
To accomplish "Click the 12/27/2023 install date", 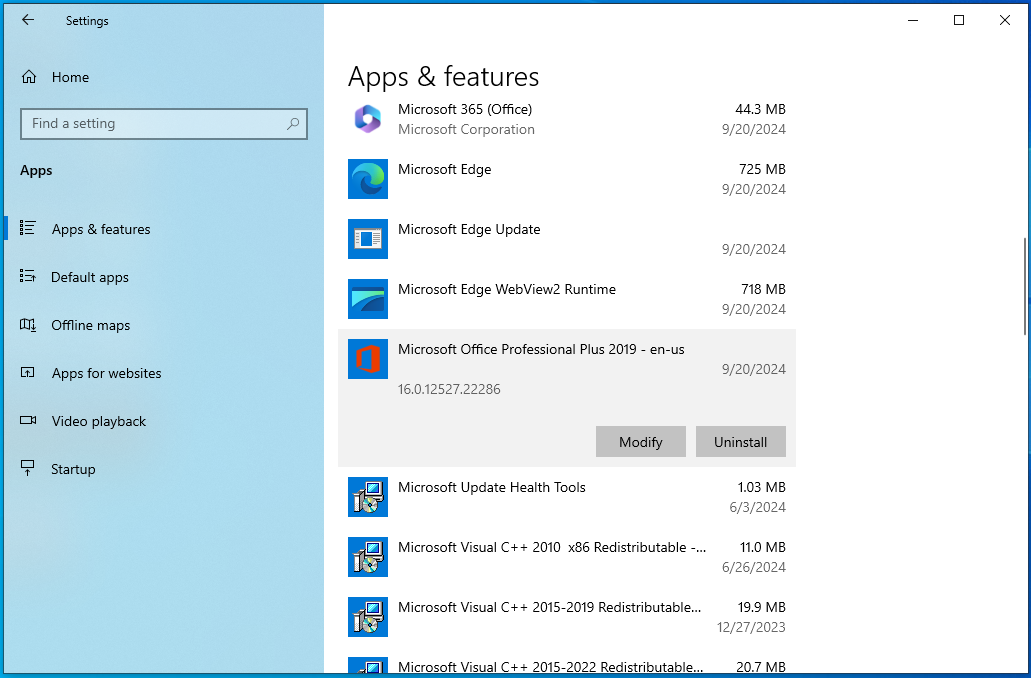I will pos(751,627).
